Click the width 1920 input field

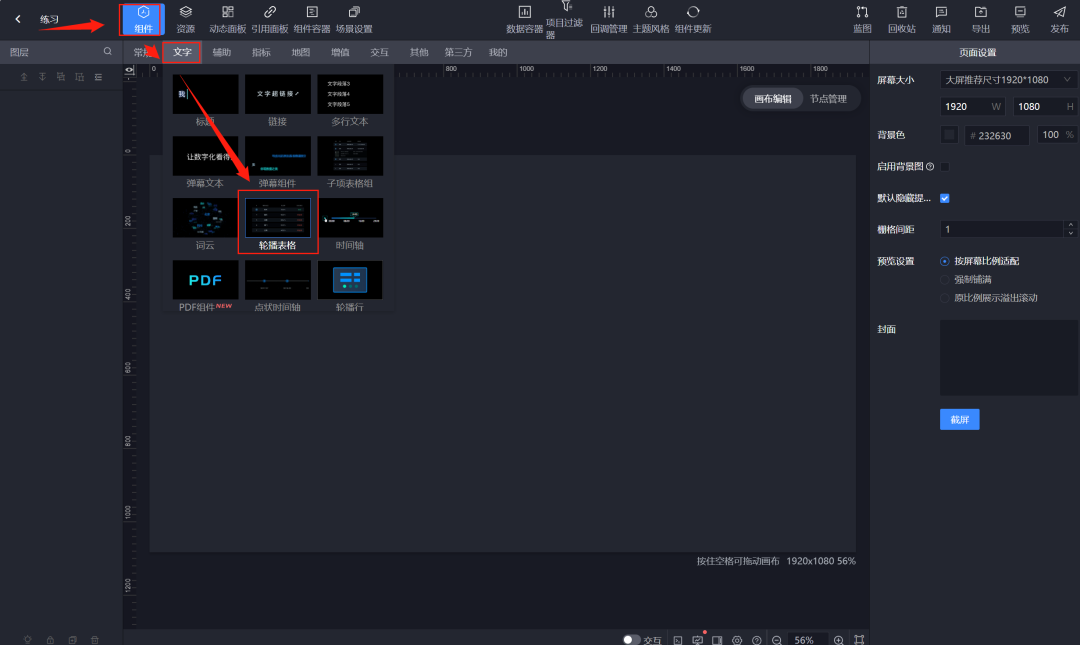pyautogui.click(x=973, y=106)
